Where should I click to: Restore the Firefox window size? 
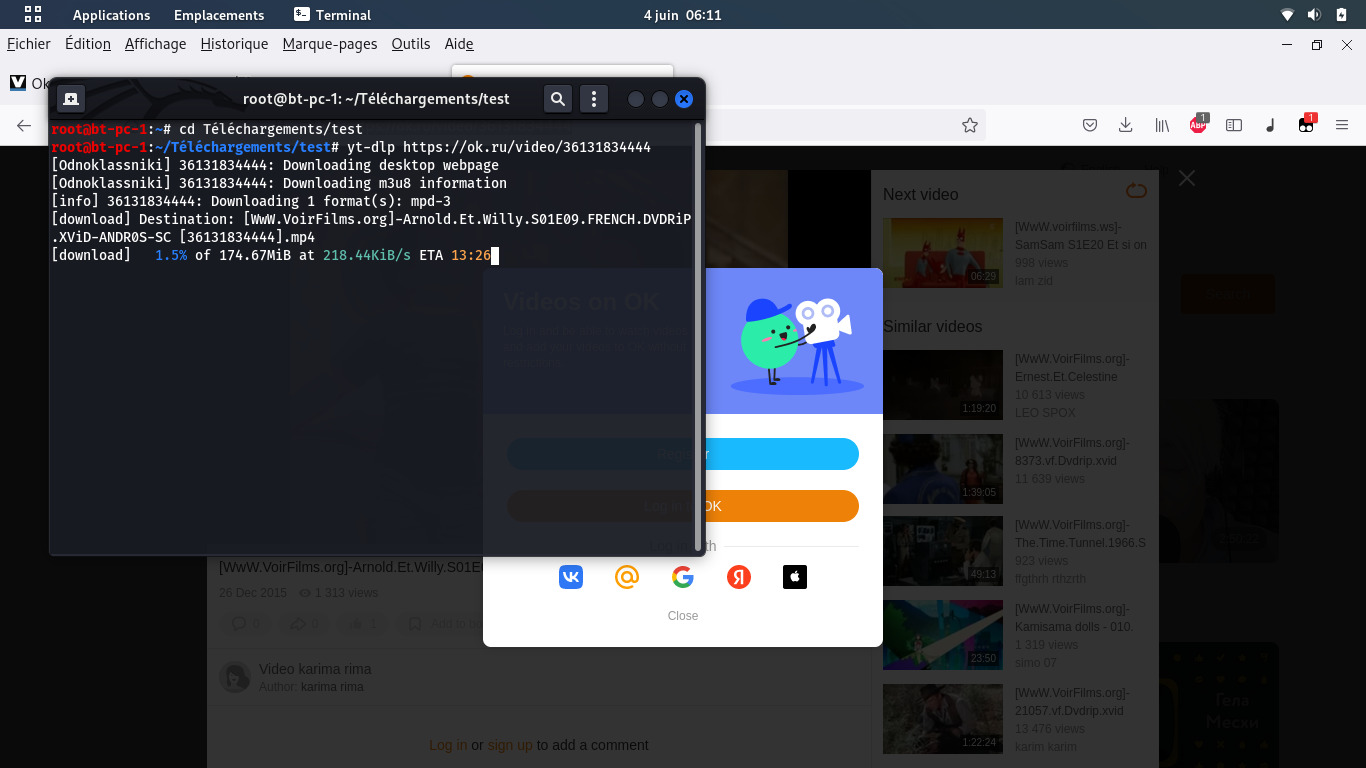pos(1317,45)
